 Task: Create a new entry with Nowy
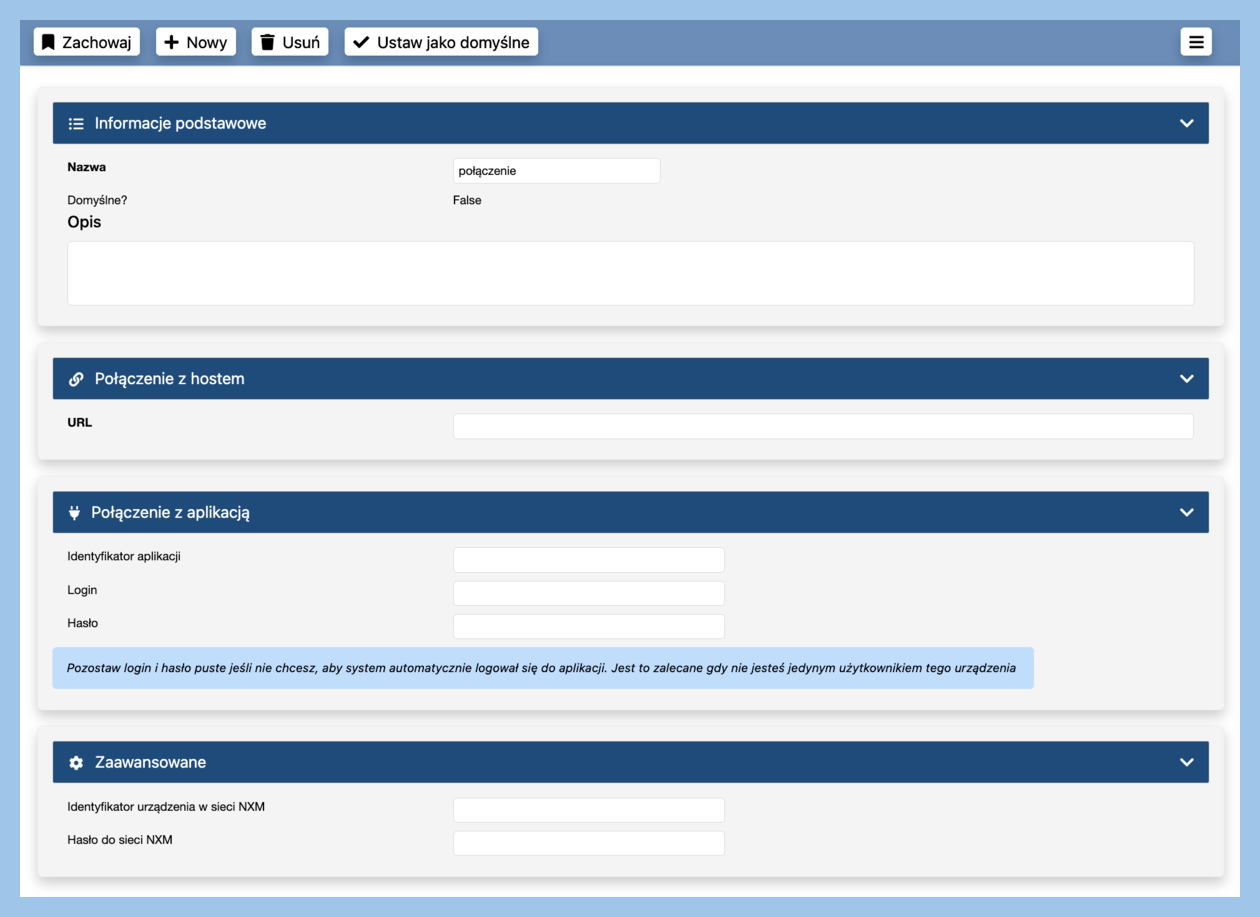[196, 42]
